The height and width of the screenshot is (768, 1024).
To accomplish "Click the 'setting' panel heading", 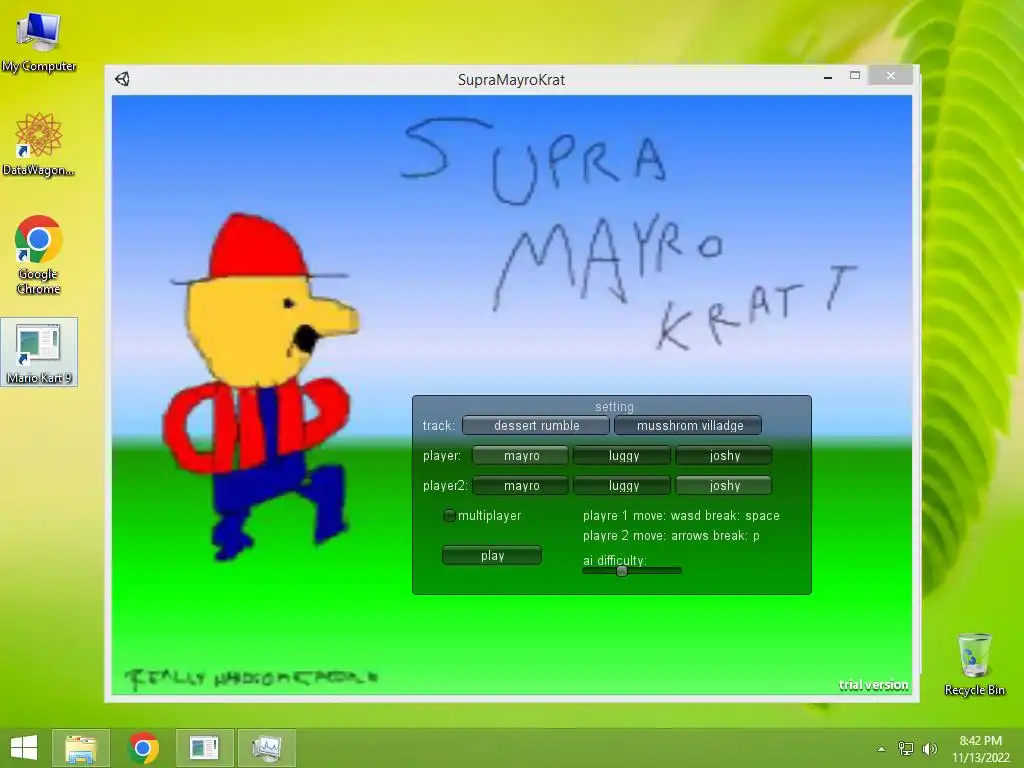I will [614, 407].
